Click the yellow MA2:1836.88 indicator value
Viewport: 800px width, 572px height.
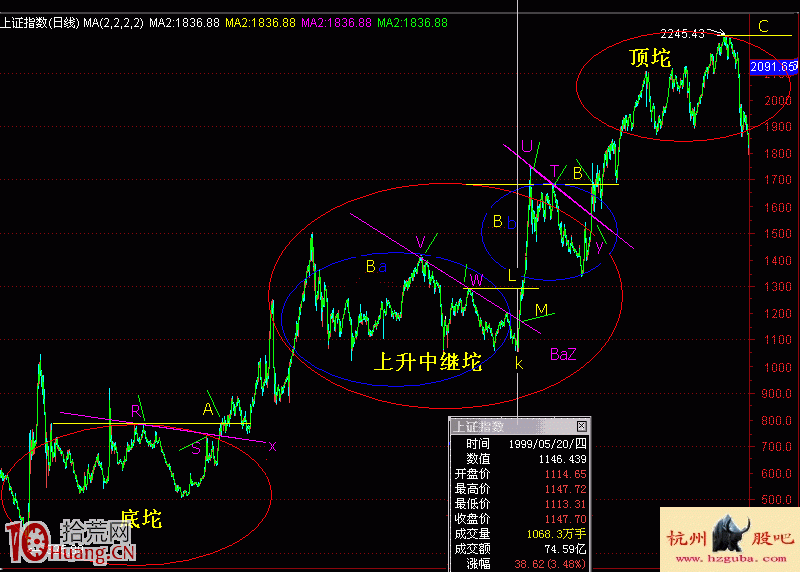pos(260,23)
